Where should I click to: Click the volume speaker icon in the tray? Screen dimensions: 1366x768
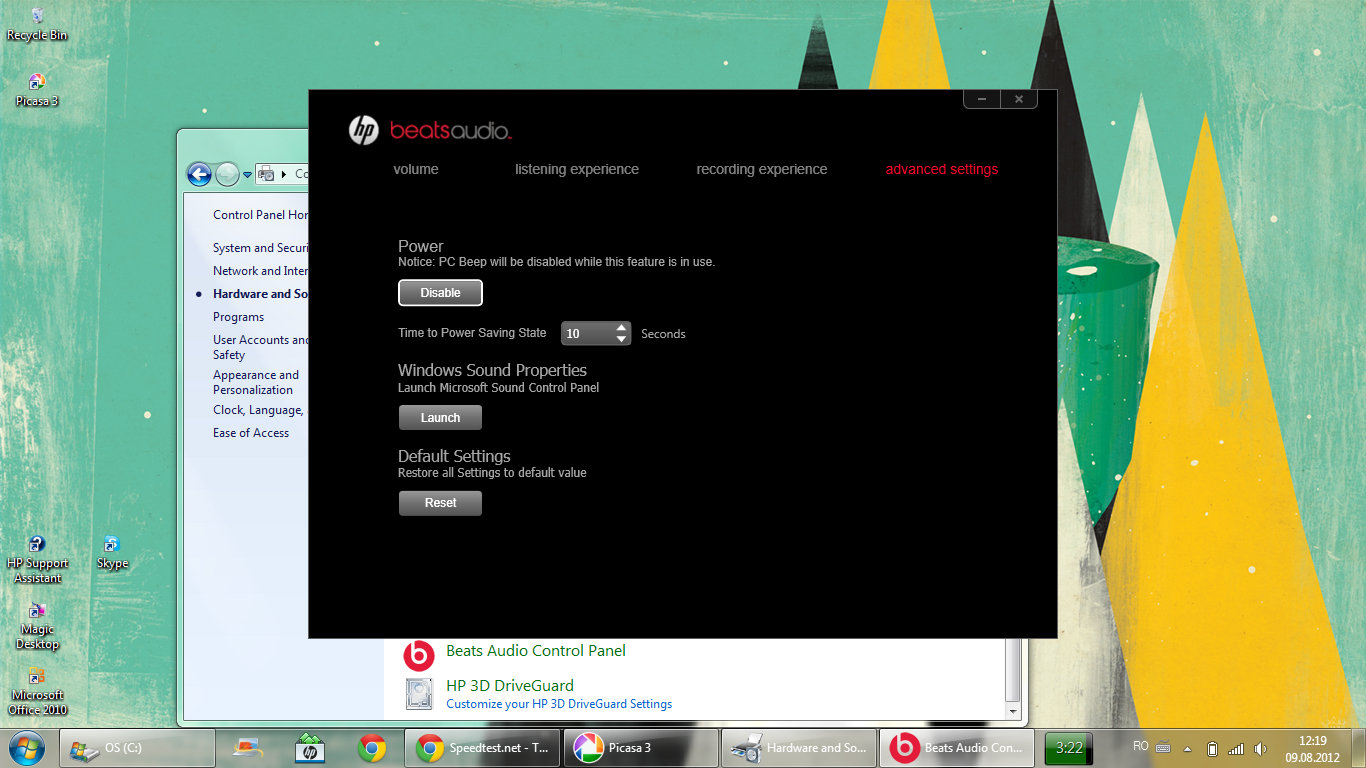pos(1260,748)
